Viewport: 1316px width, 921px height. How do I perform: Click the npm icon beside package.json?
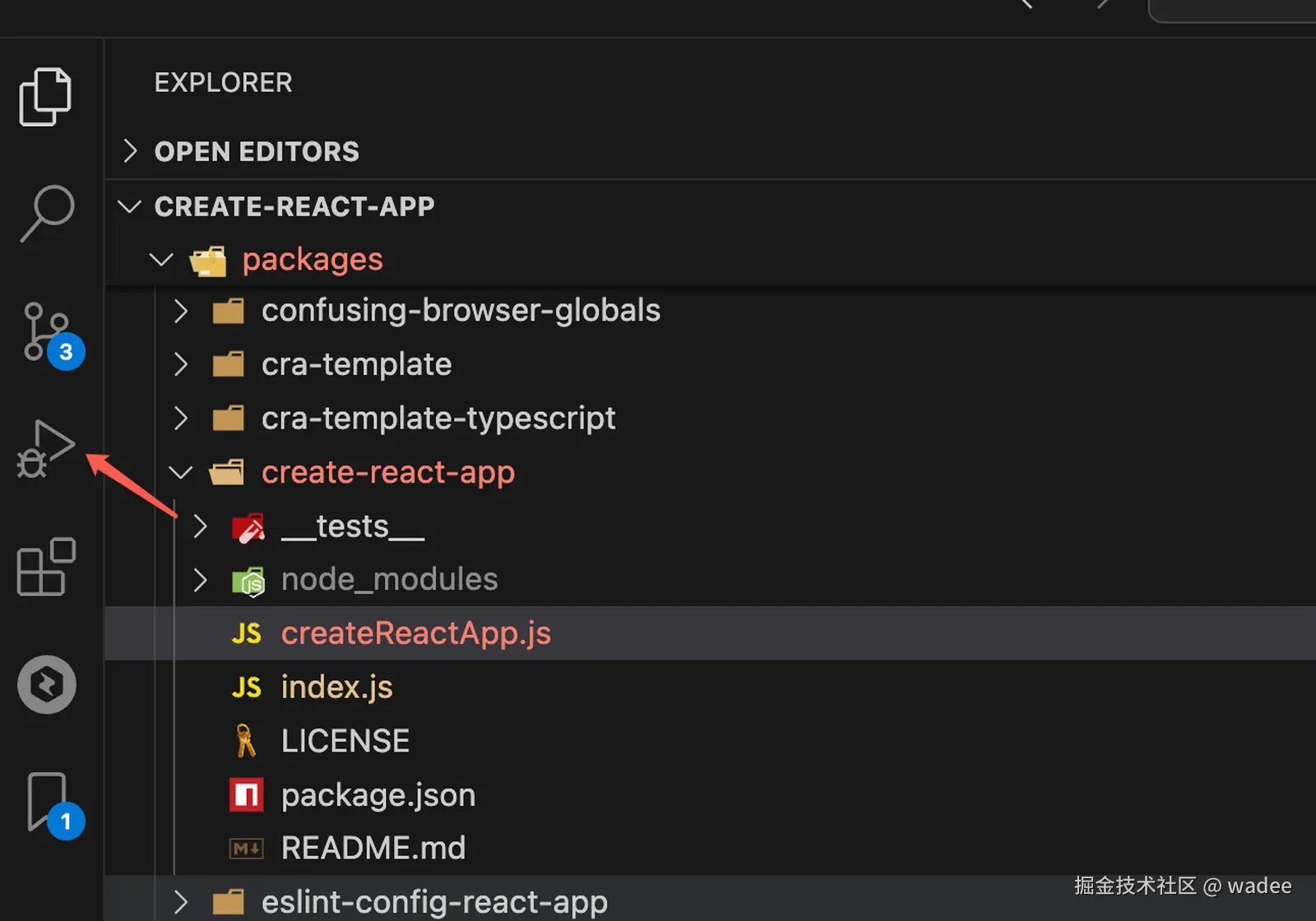click(247, 795)
